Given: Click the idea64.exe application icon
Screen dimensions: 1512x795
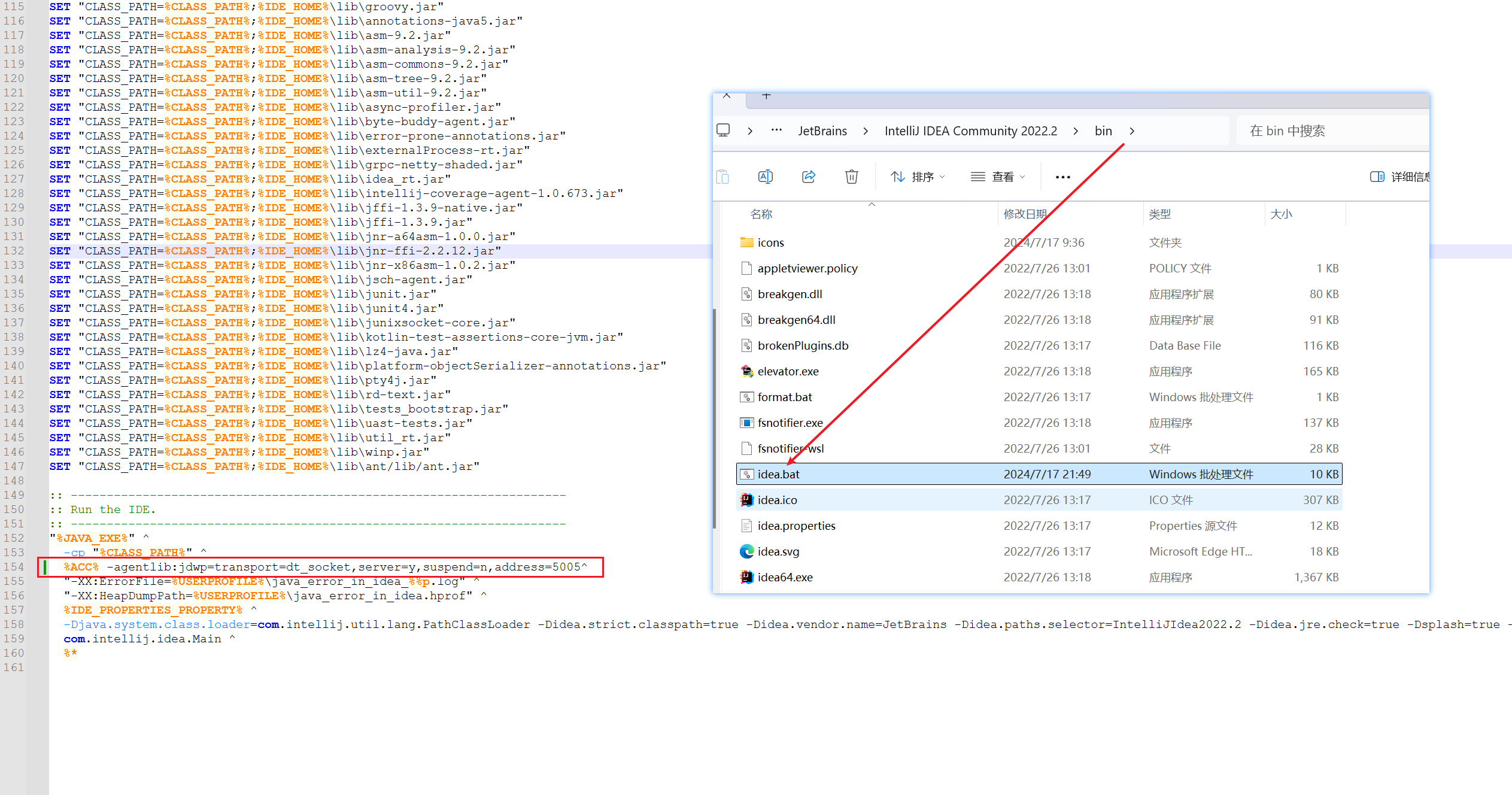Looking at the screenshot, I should coord(746,576).
